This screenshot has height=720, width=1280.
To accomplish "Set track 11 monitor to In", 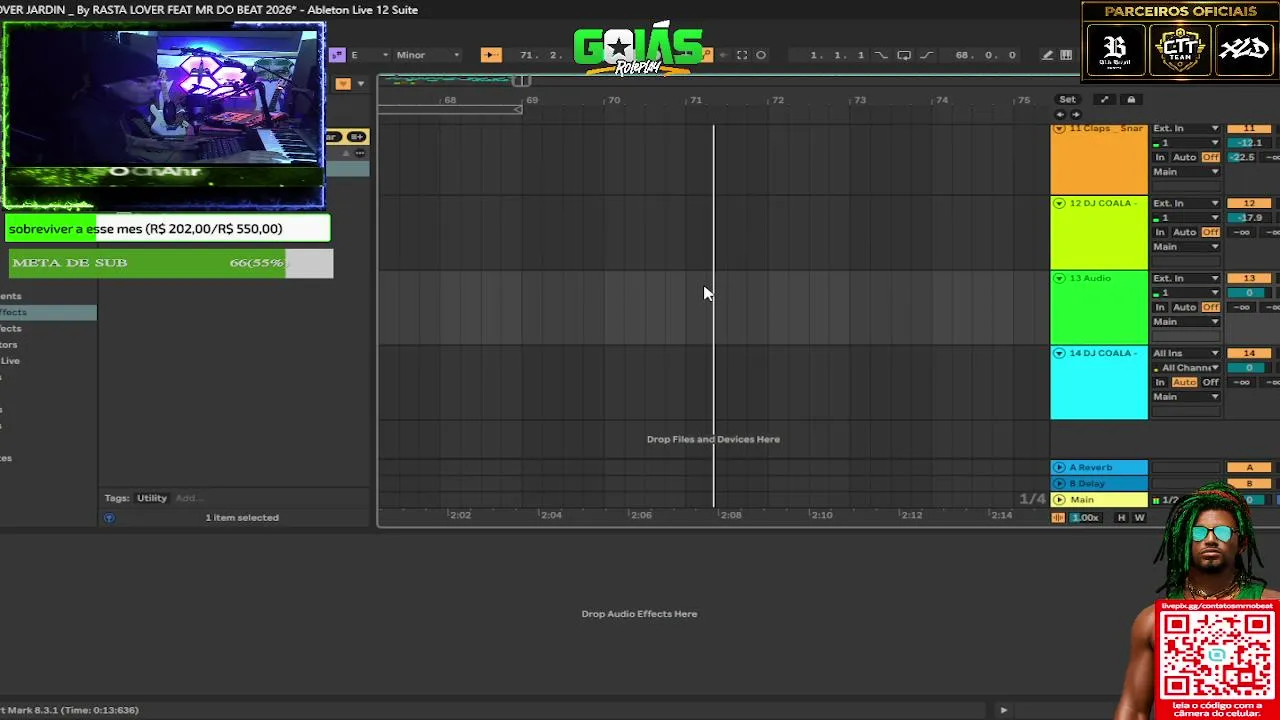I will pyautogui.click(x=1160, y=157).
